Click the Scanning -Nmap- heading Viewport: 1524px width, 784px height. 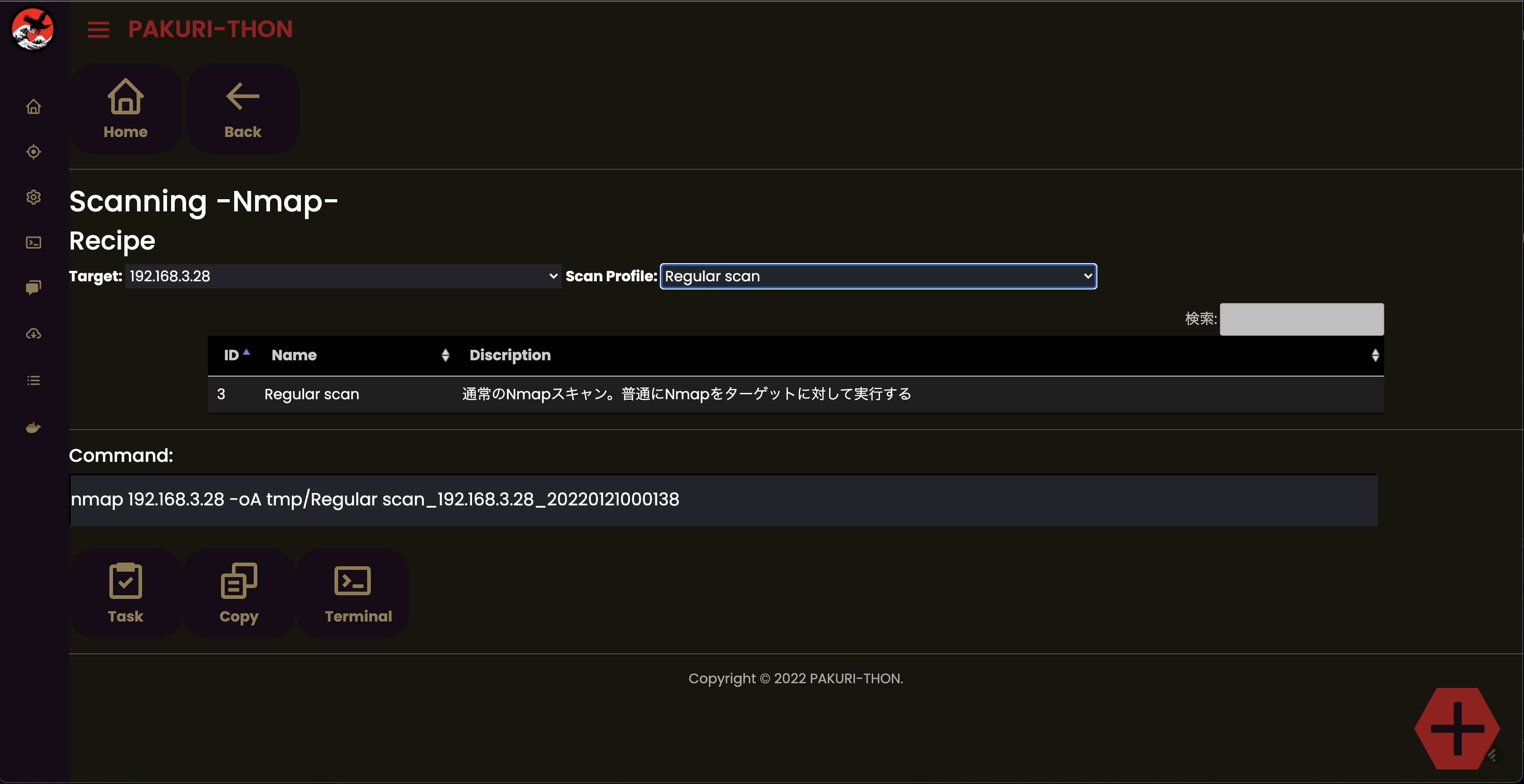coord(203,201)
